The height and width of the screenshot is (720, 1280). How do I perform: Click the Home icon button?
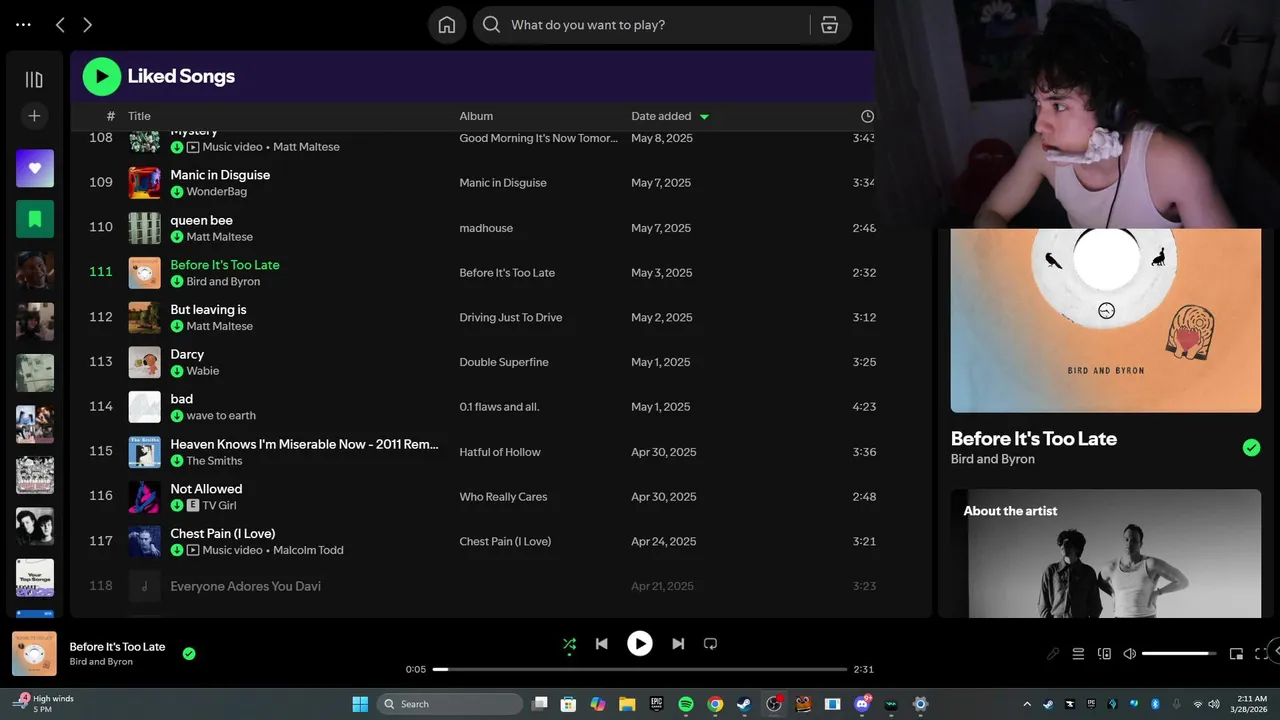pos(447,25)
